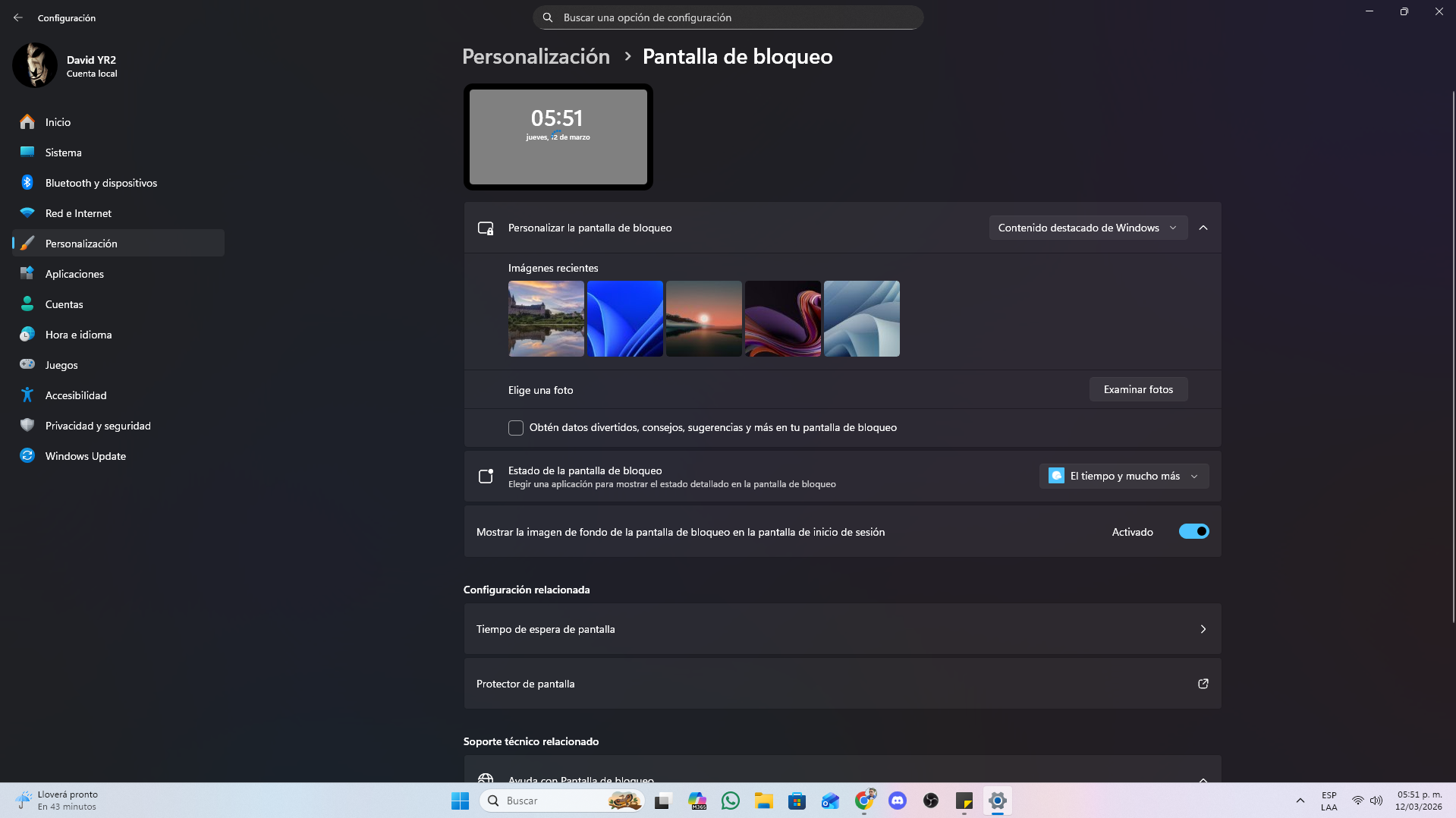This screenshot has width=1456, height=818.
Task: Collapse the Ayuda con Pantalla de bloqueo section
Action: [1203, 779]
